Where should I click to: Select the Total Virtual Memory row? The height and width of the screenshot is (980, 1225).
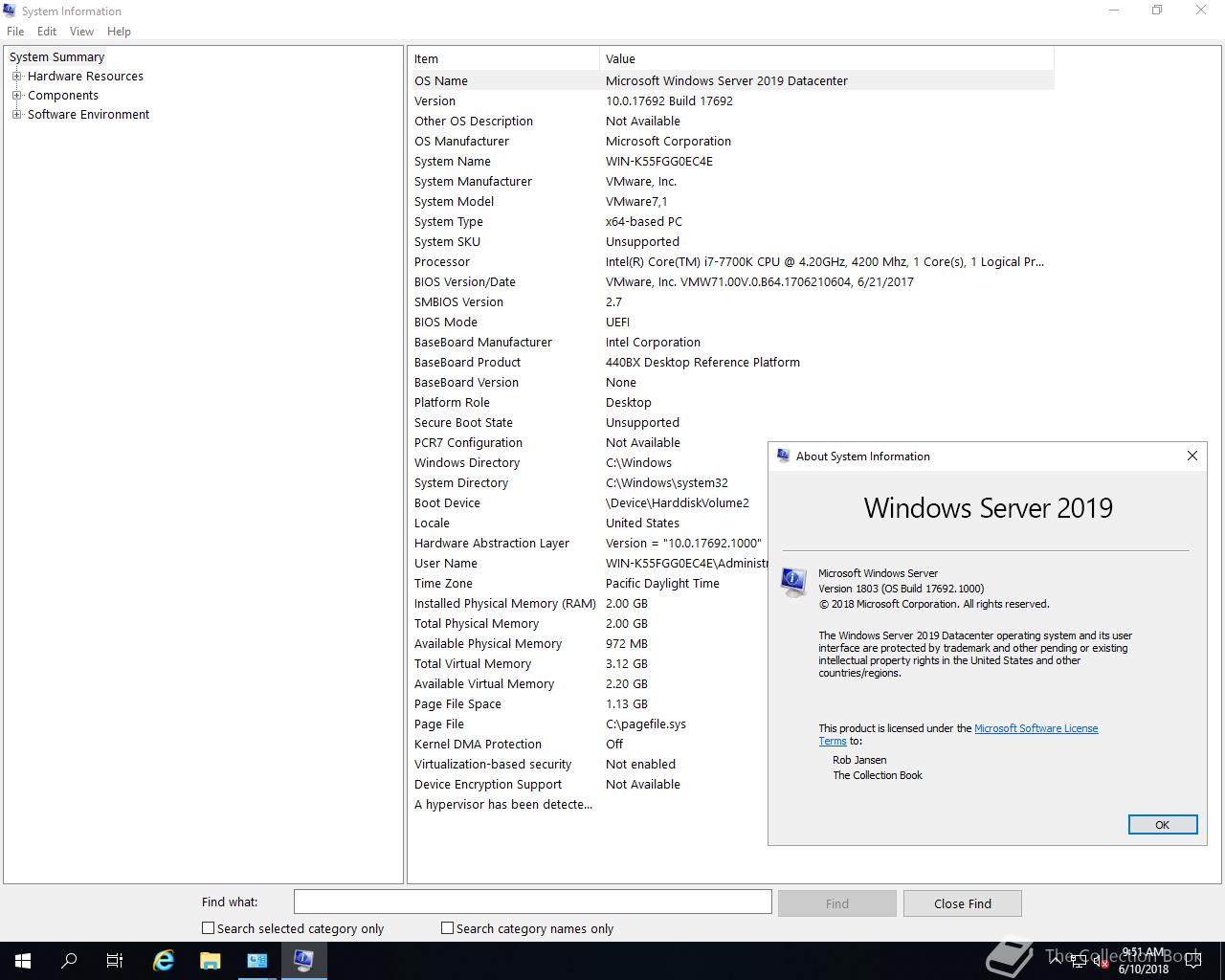[x=590, y=663]
